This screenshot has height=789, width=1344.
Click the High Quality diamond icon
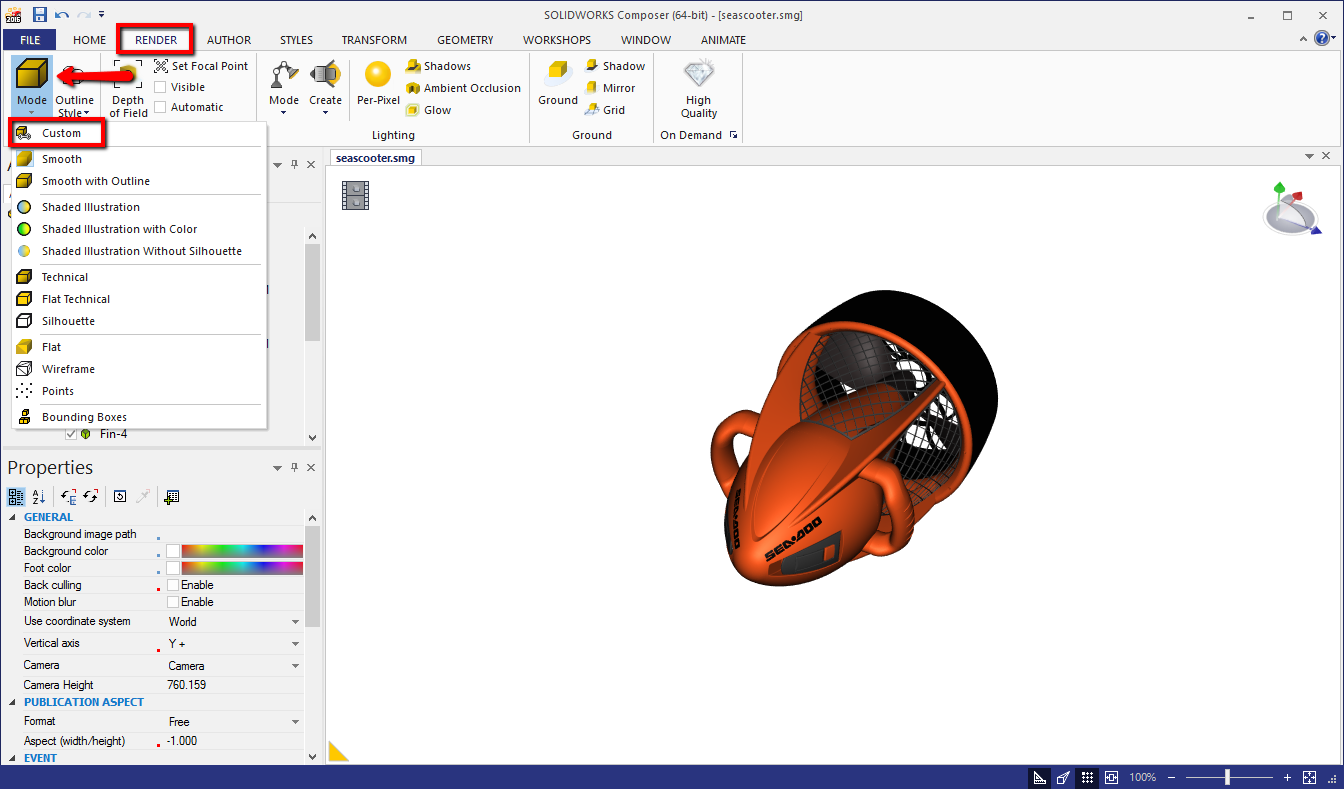point(698,74)
